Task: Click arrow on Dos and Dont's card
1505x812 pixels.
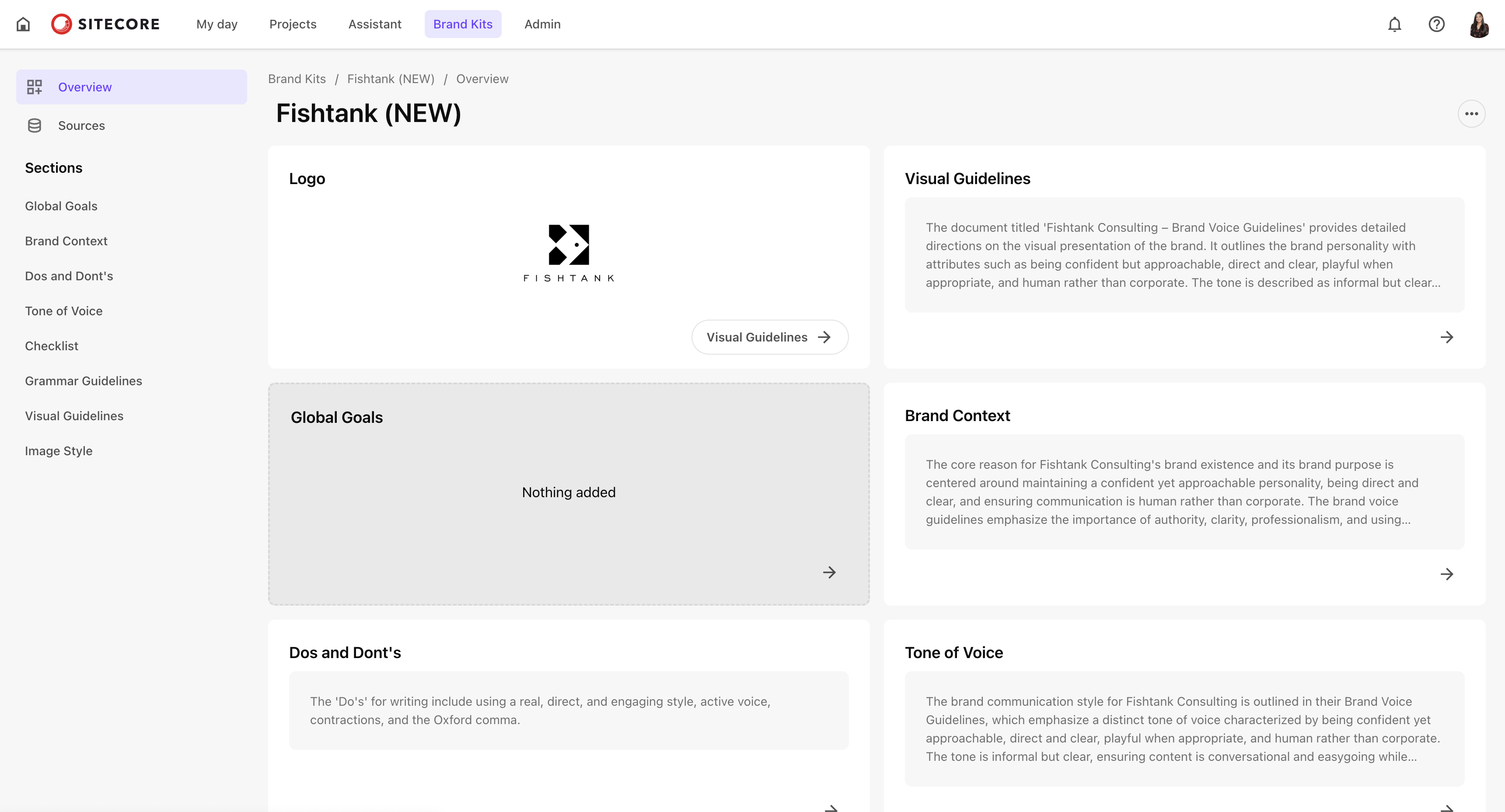Action: tap(831, 808)
